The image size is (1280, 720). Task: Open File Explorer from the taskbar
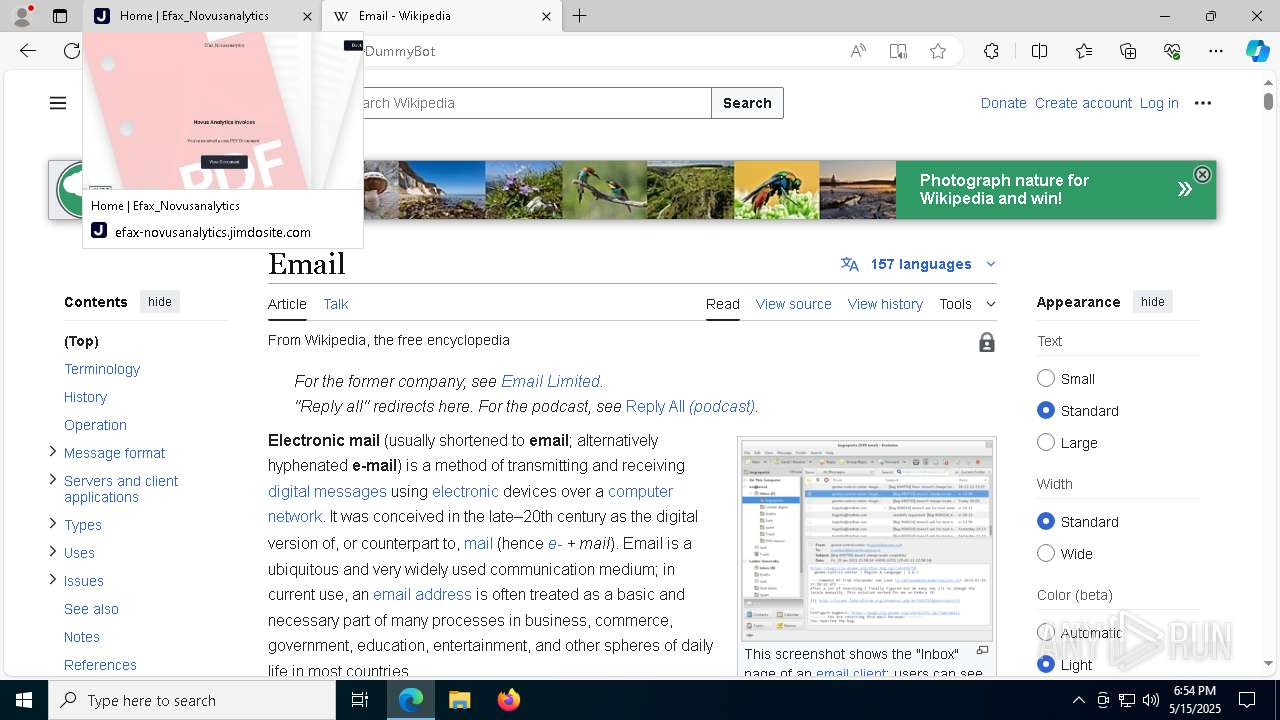point(460,700)
